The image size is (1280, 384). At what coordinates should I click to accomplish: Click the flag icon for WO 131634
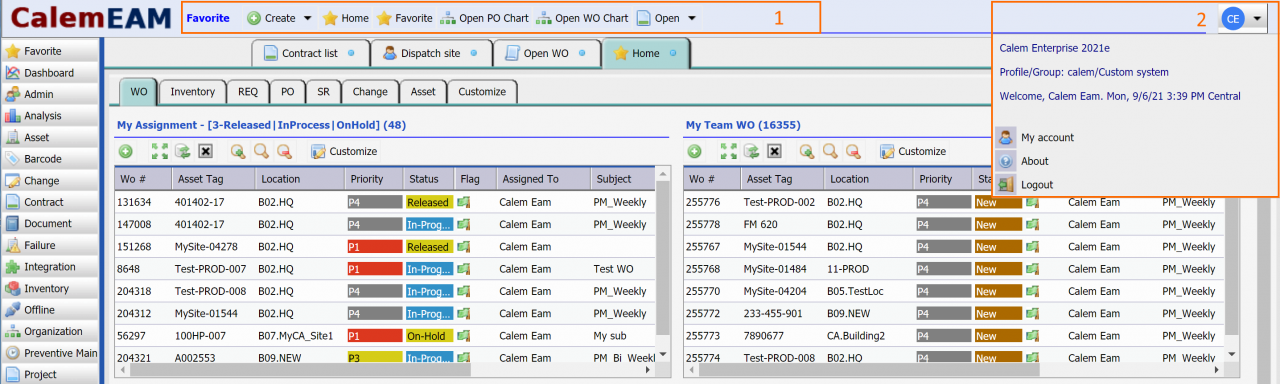(464, 201)
